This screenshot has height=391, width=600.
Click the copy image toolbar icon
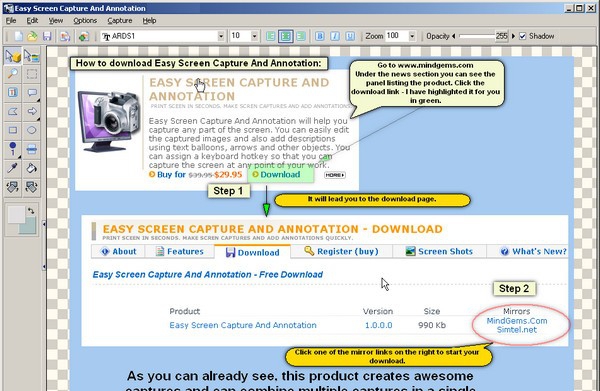65,36
